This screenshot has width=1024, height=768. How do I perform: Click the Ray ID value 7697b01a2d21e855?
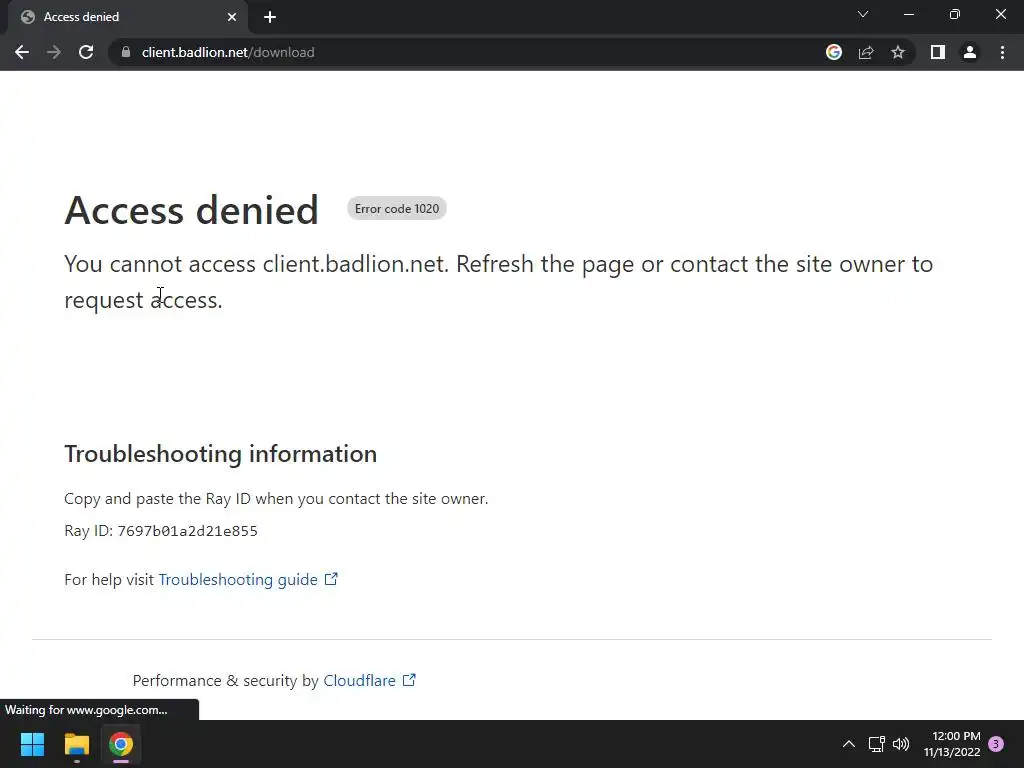point(187,531)
